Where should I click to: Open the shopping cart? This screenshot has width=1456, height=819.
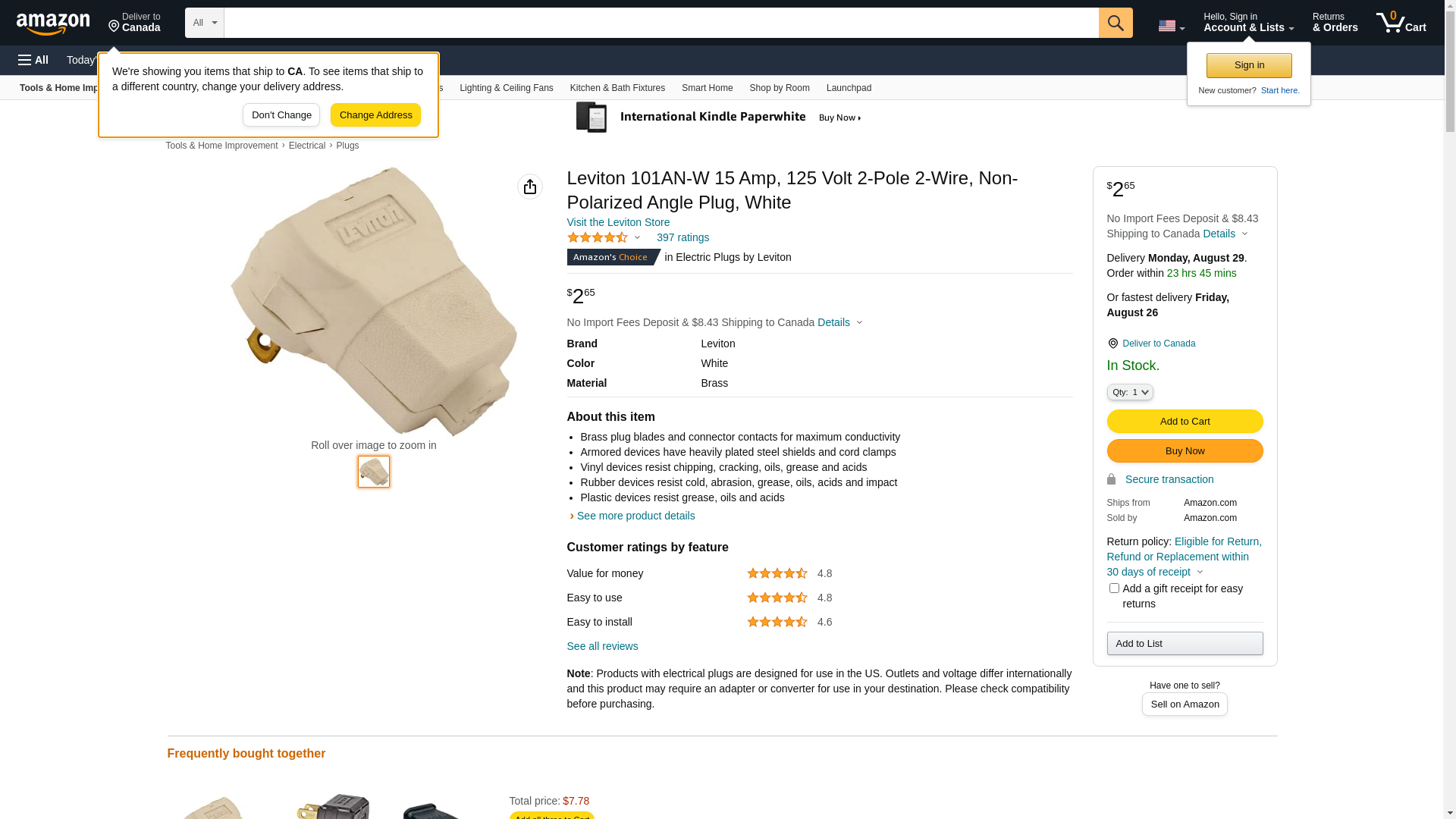(x=1401, y=23)
